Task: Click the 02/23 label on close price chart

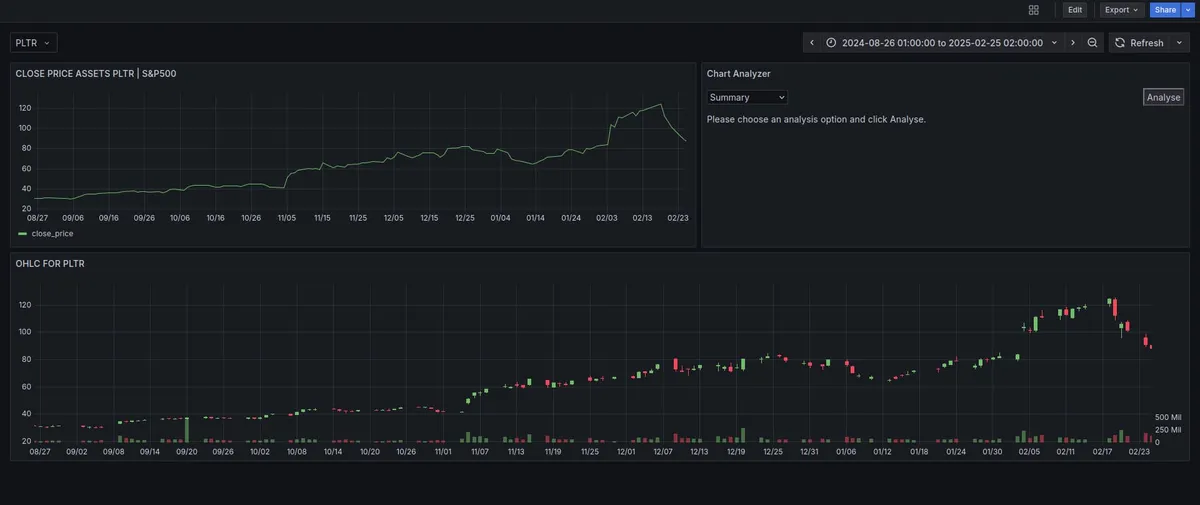Action: (678, 217)
